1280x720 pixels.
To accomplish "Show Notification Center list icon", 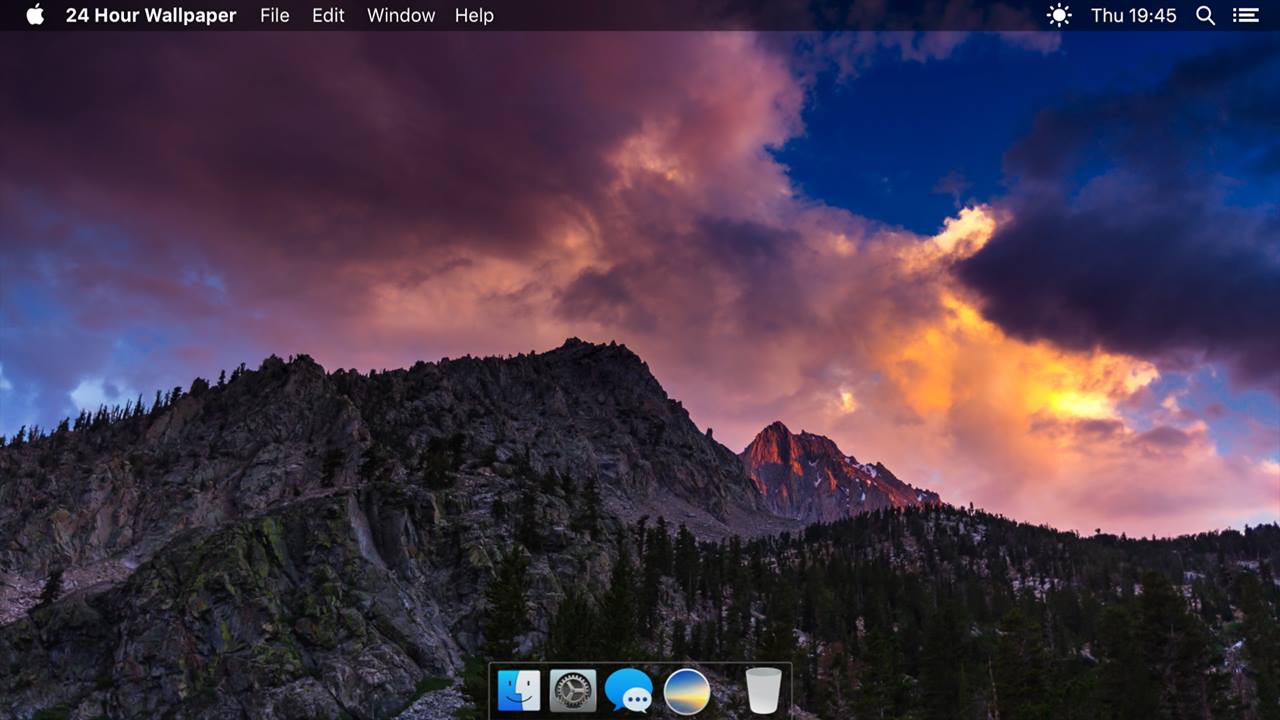I will tap(1245, 15).
